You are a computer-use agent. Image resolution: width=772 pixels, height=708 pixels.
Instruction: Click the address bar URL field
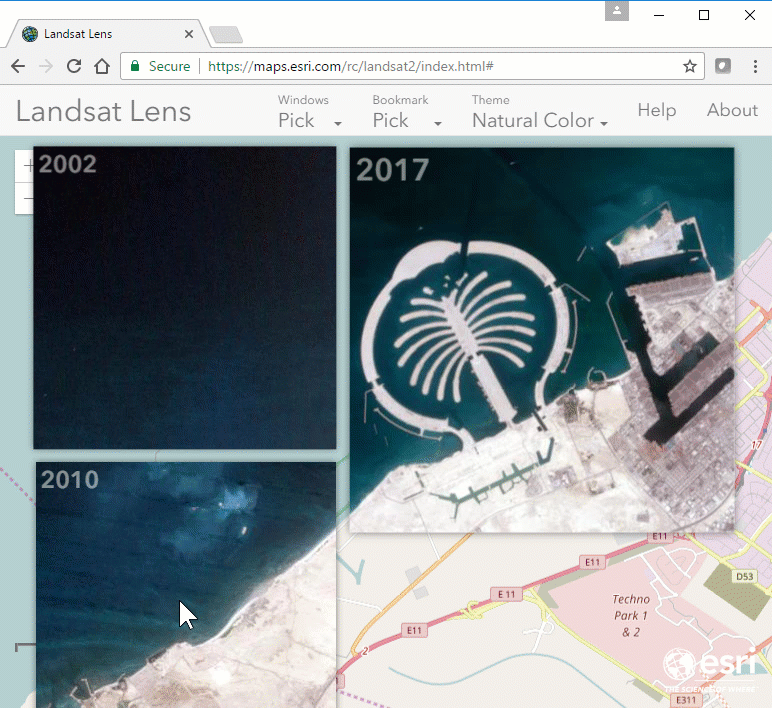click(413, 66)
